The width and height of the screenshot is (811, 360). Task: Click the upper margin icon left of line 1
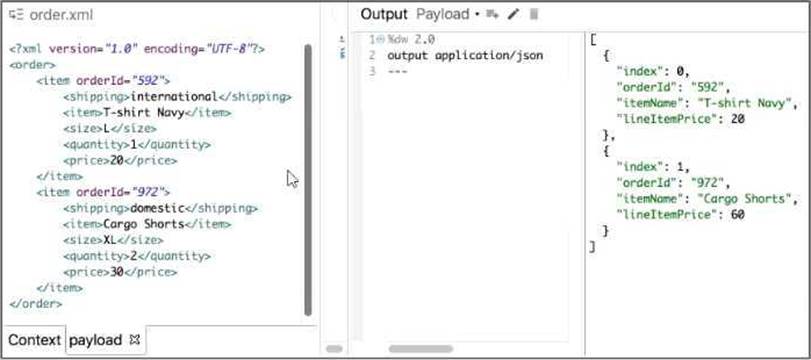coord(342,39)
